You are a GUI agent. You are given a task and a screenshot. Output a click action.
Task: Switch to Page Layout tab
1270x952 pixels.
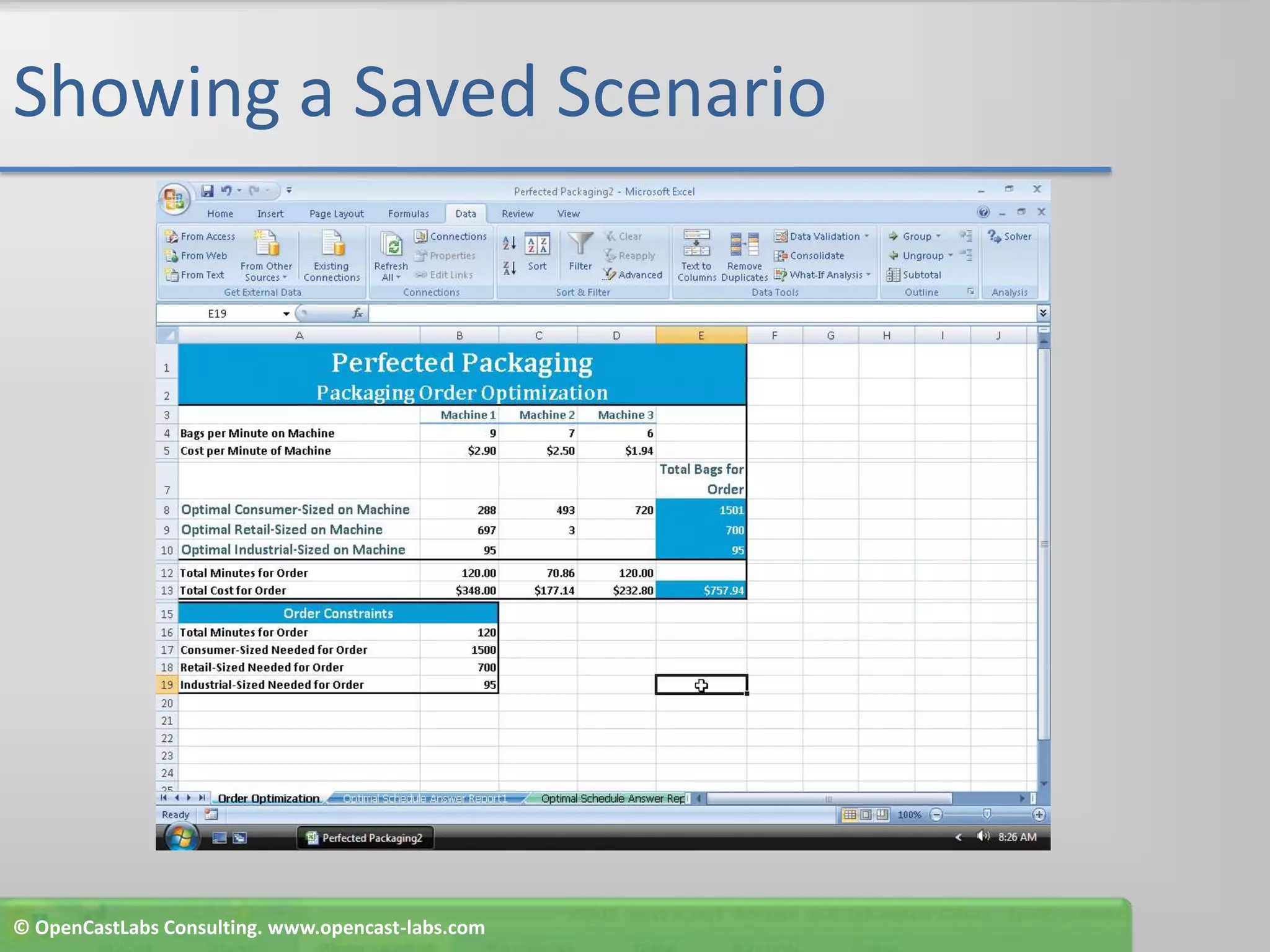336,213
